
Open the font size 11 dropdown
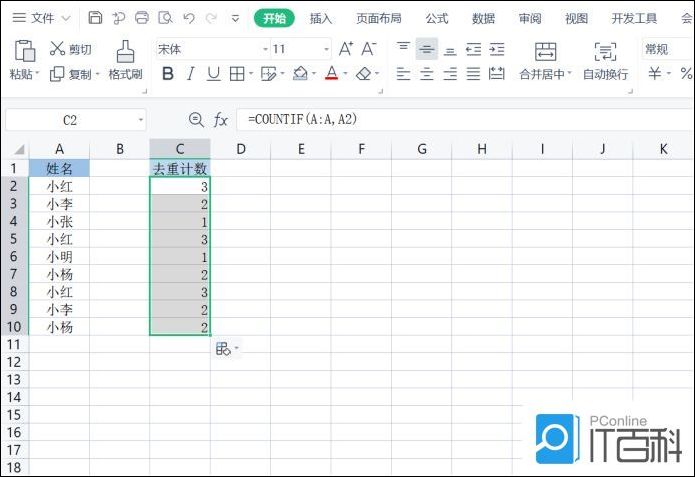[326, 49]
